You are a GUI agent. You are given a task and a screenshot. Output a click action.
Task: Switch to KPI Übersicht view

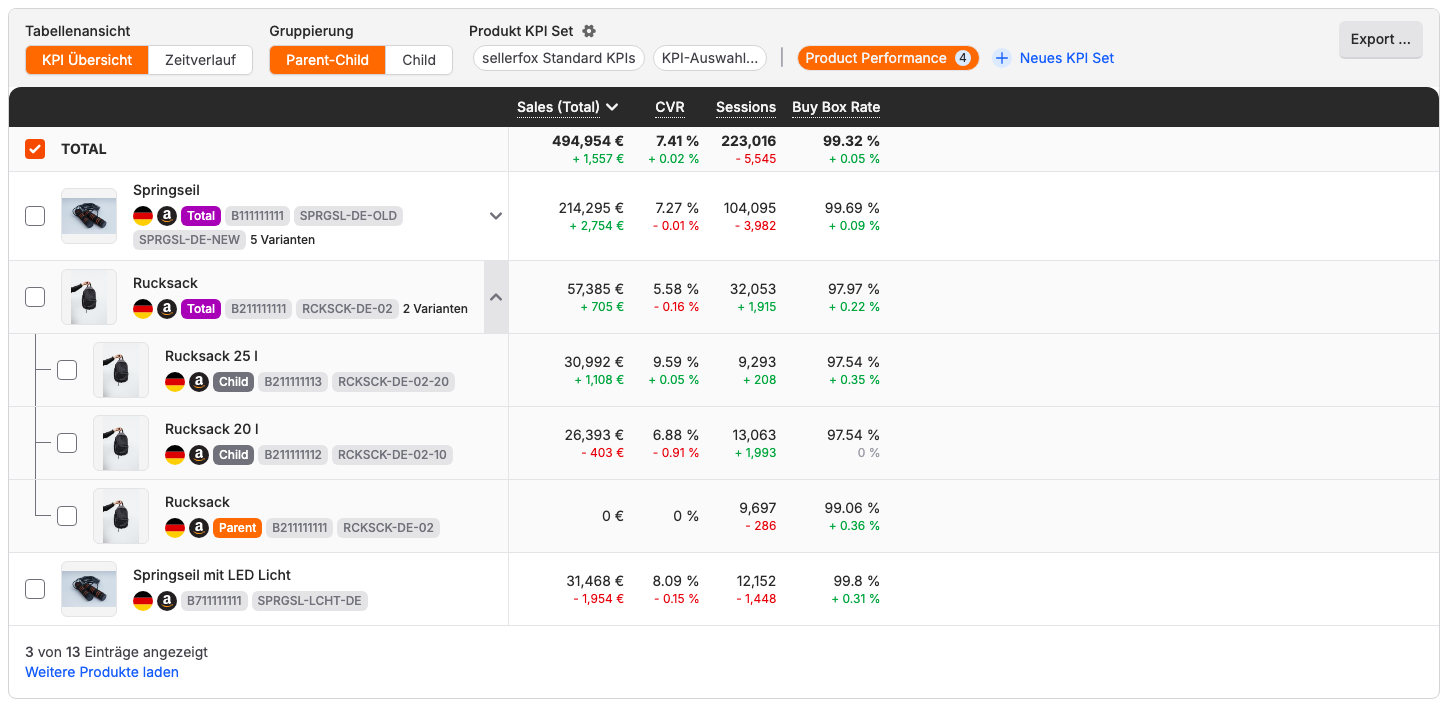pos(87,60)
